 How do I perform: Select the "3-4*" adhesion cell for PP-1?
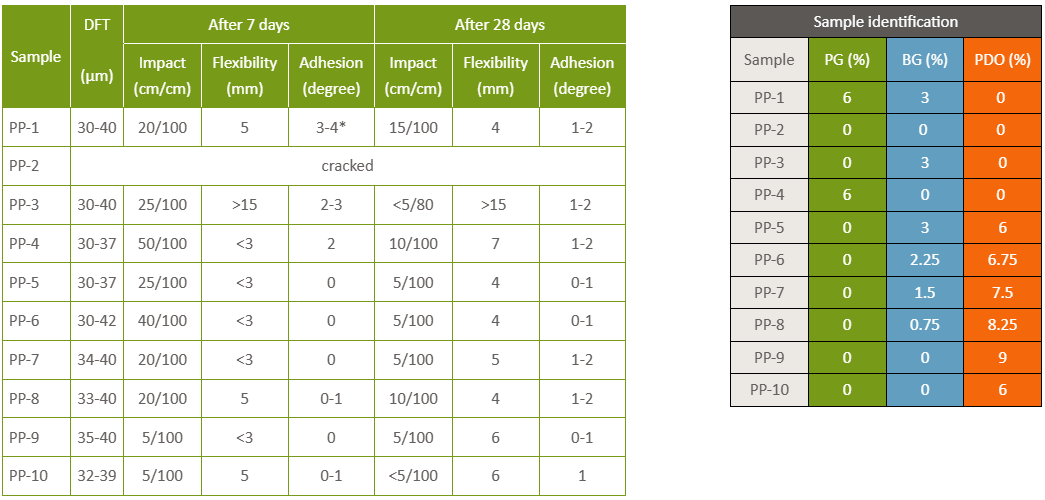331,128
